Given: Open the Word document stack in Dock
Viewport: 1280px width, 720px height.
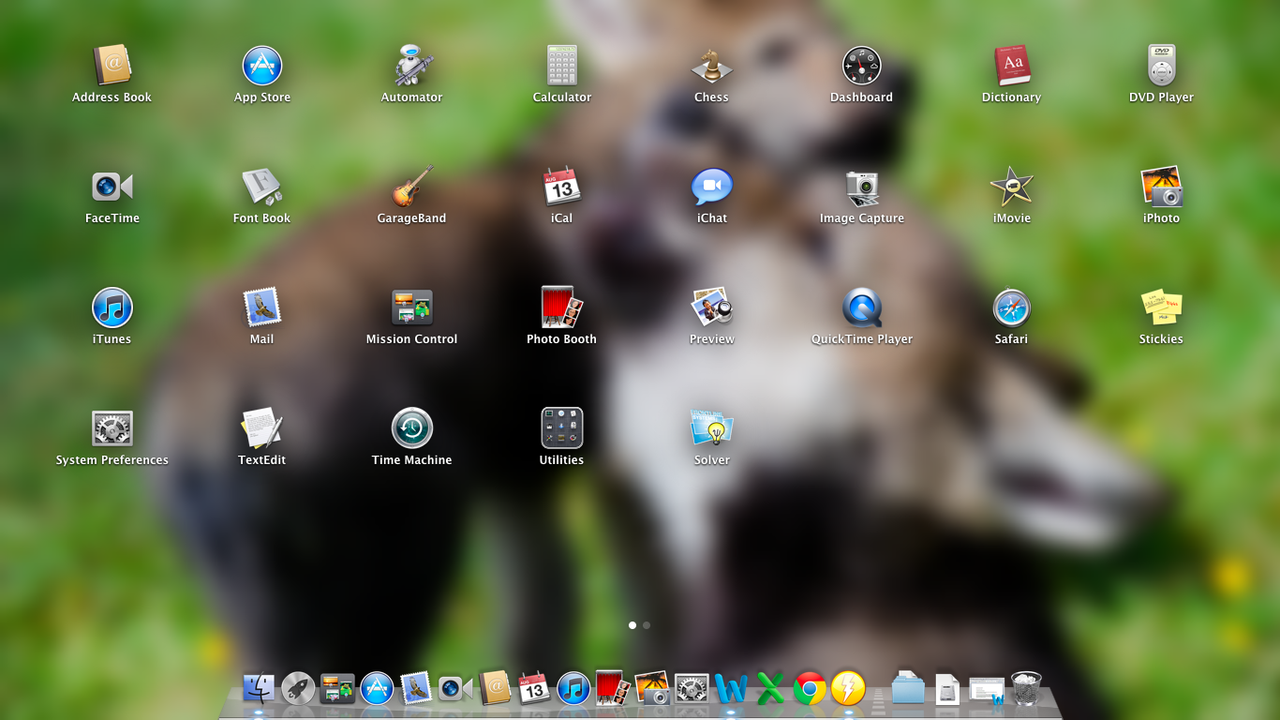Looking at the screenshot, I should point(987,689).
